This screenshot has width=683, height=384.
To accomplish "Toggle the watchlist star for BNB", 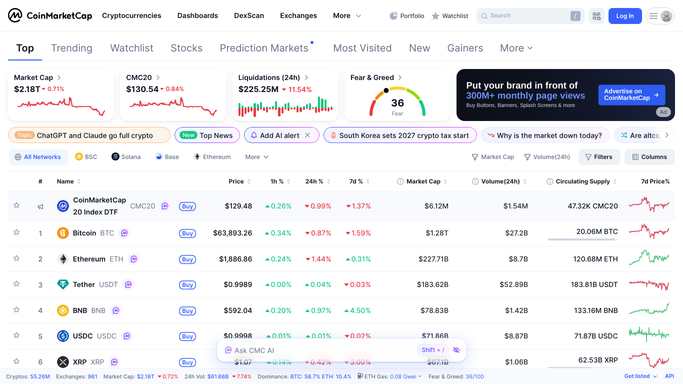I will pos(17,310).
